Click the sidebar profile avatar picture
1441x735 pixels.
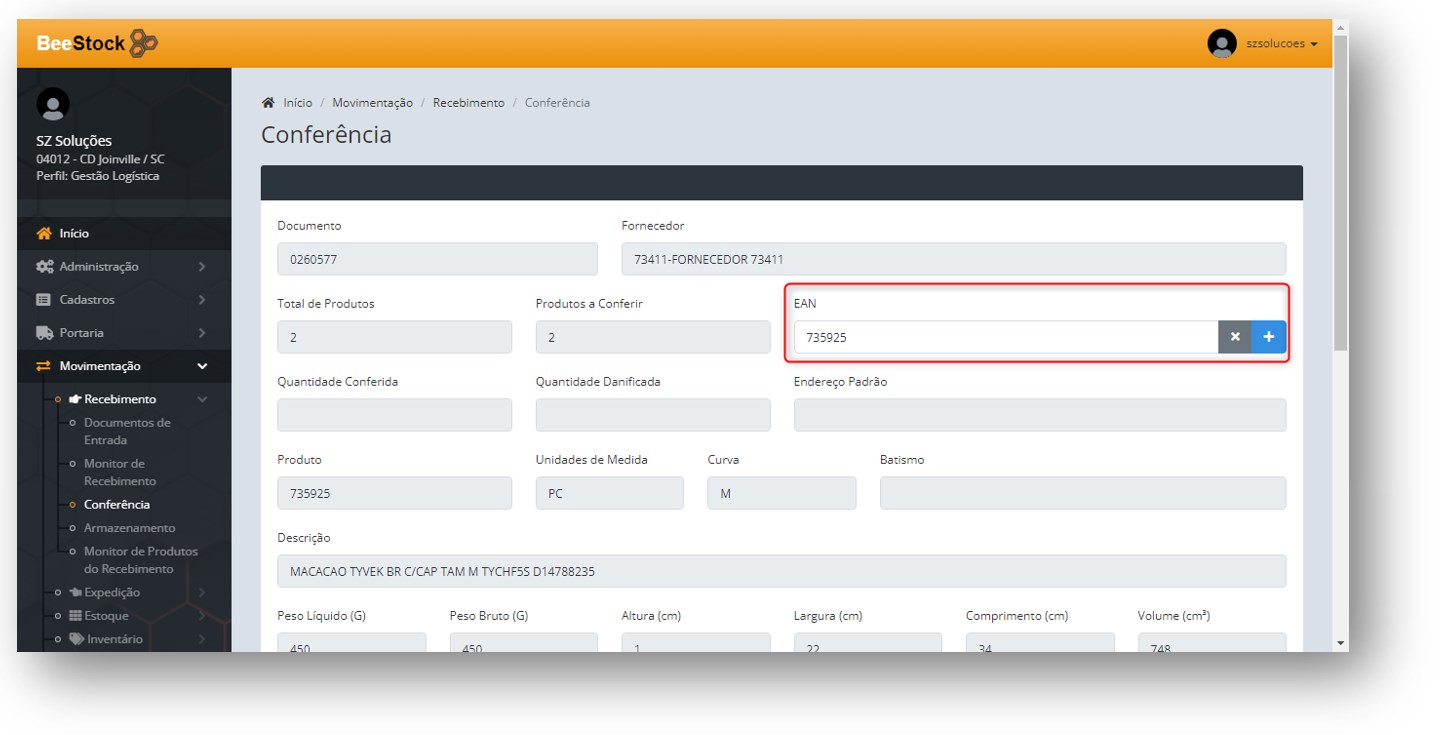click(53, 104)
